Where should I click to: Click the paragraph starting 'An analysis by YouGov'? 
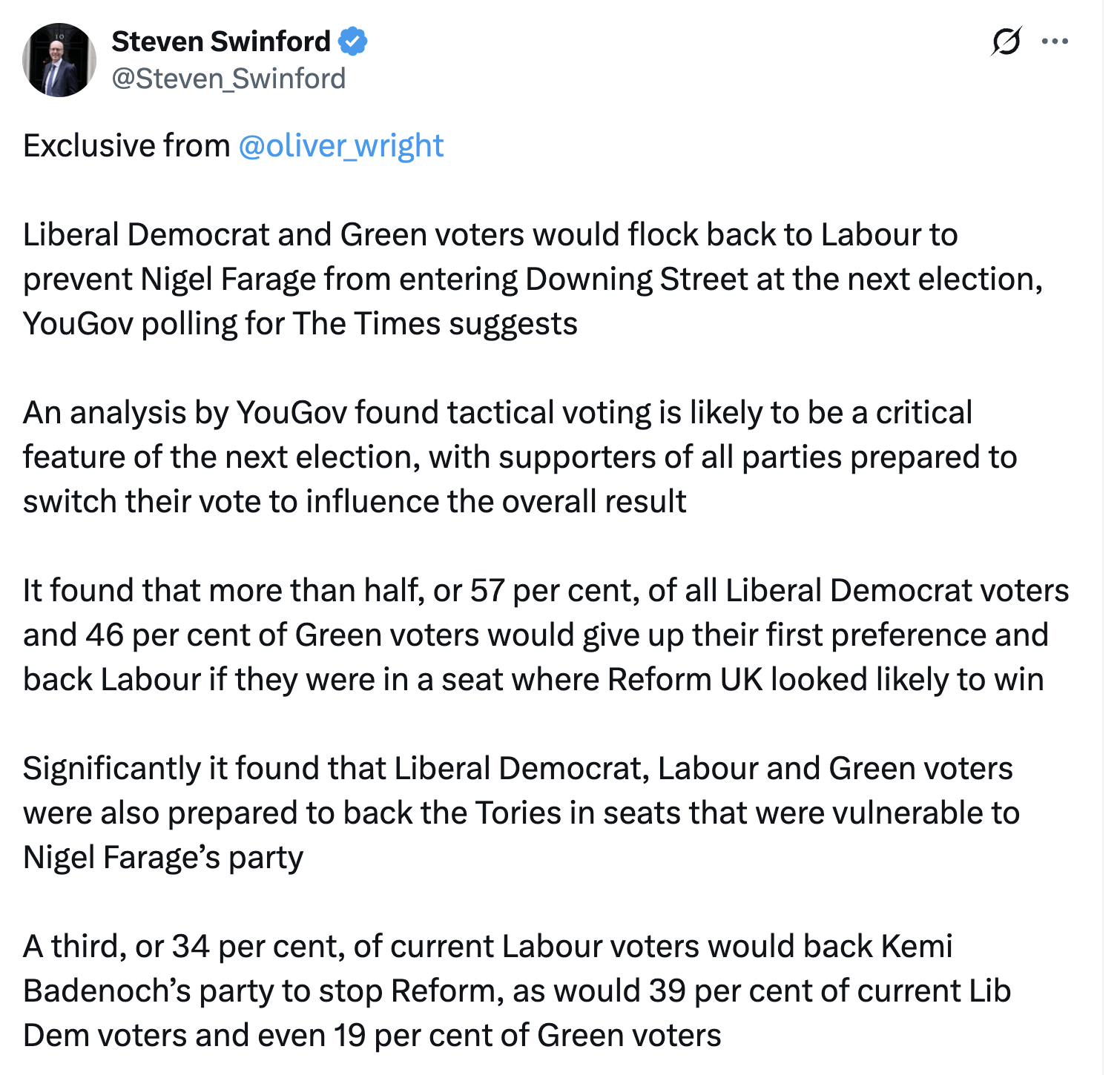coord(497,413)
